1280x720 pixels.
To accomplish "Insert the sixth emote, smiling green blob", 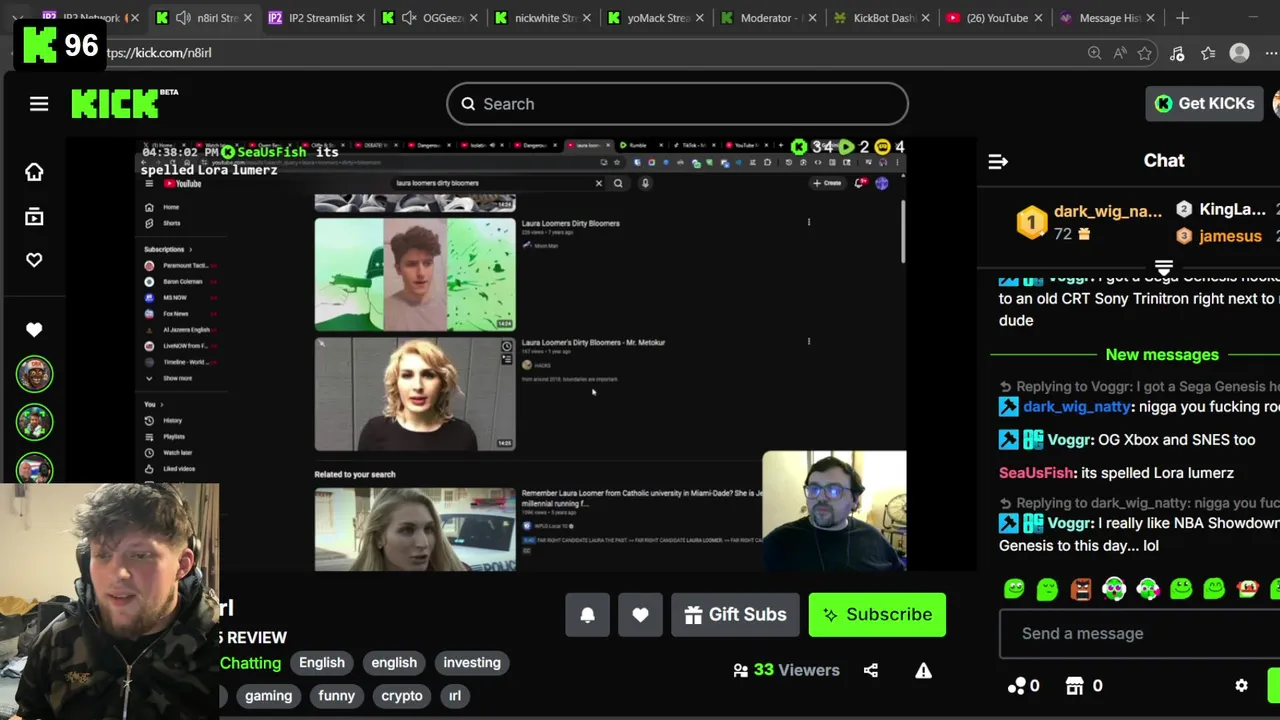I will tap(1181, 589).
